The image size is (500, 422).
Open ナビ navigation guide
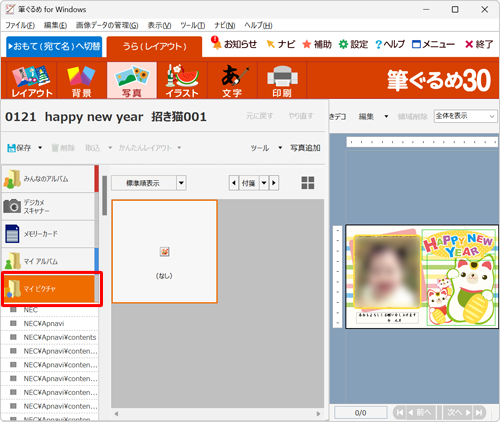point(281,44)
